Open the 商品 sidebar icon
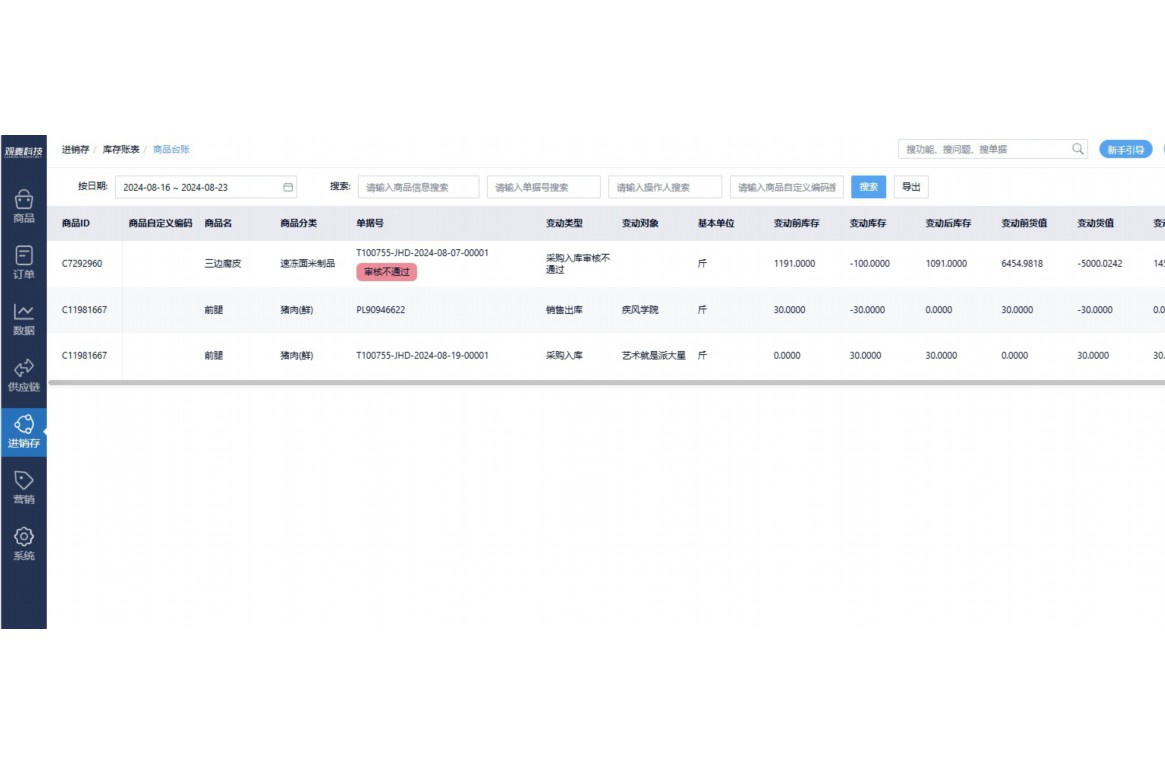1165x764 pixels. pyautogui.click(x=24, y=201)
